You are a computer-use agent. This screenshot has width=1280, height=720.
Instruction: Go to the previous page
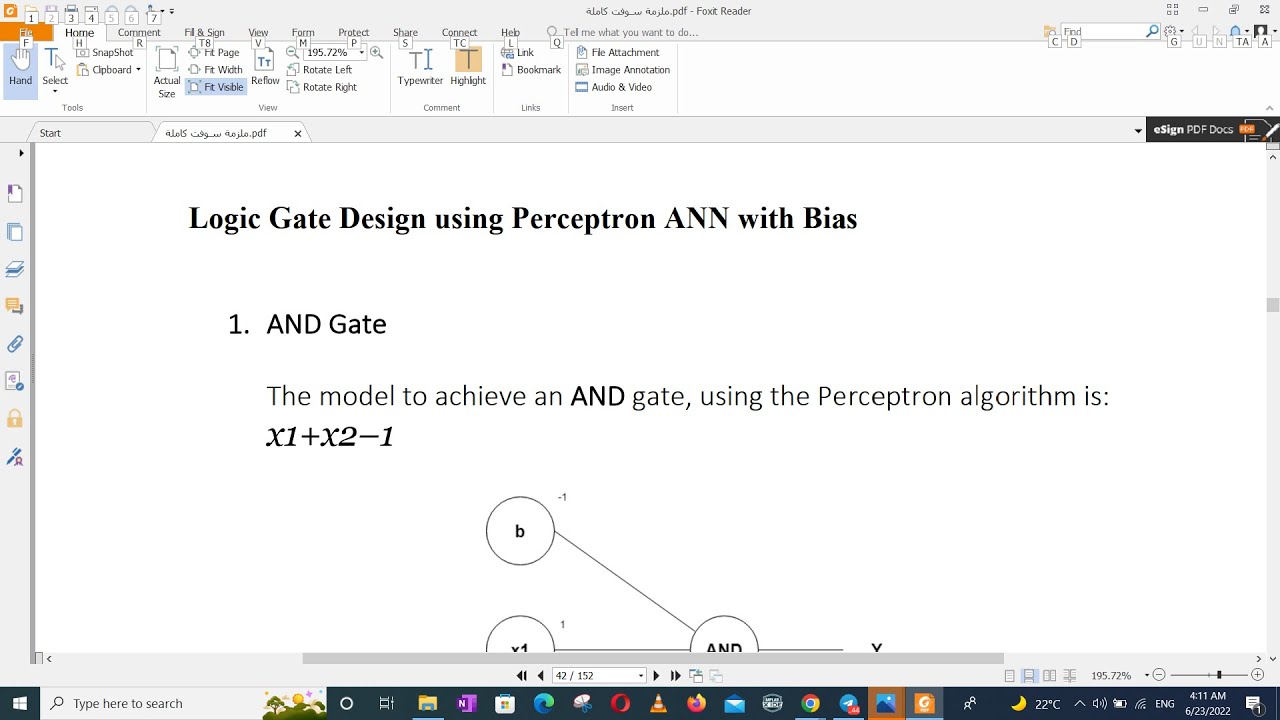[x=541, y=676]
